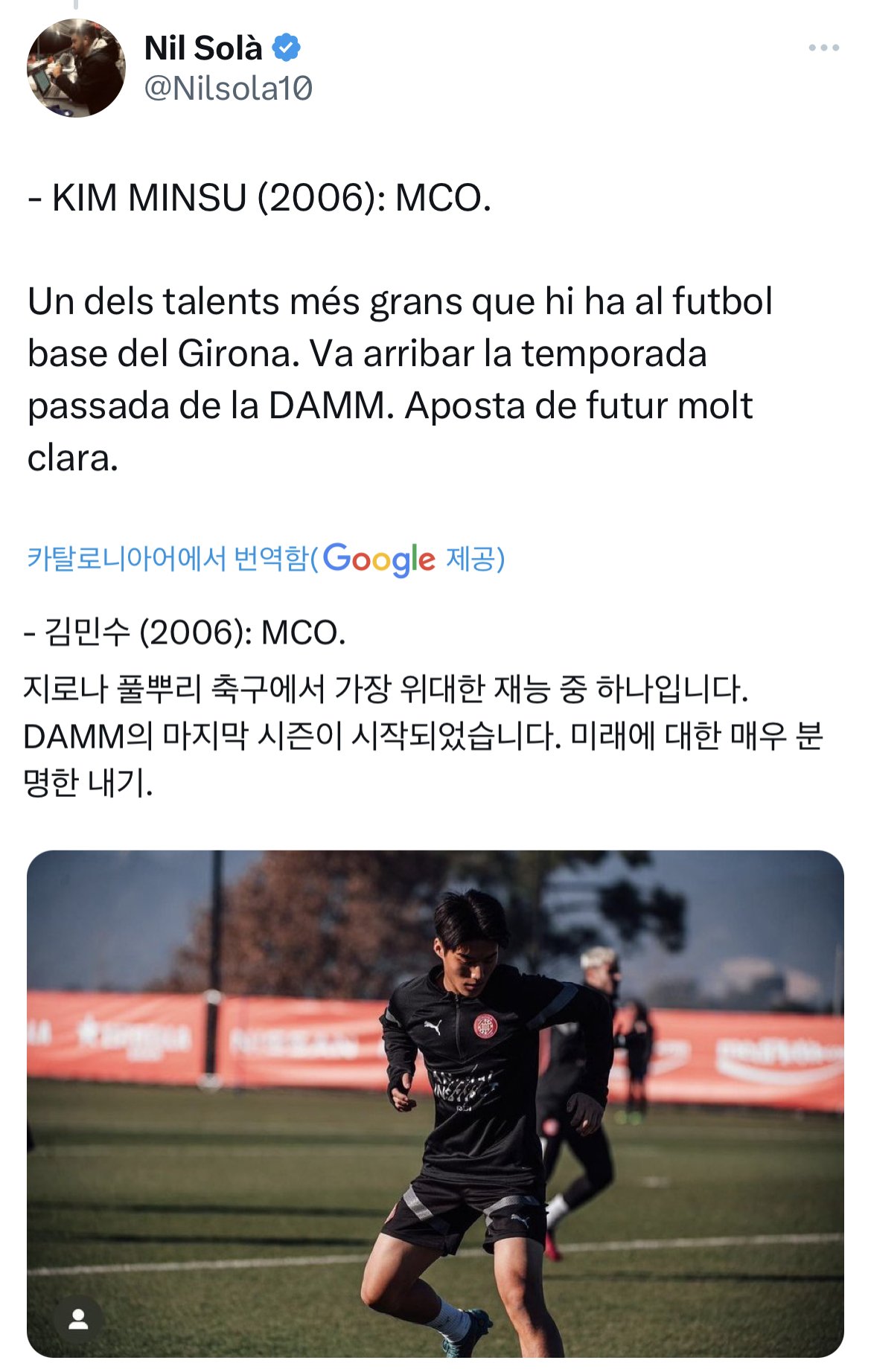Tap the thread connector line above the avatar

click(x=76, y=4)
